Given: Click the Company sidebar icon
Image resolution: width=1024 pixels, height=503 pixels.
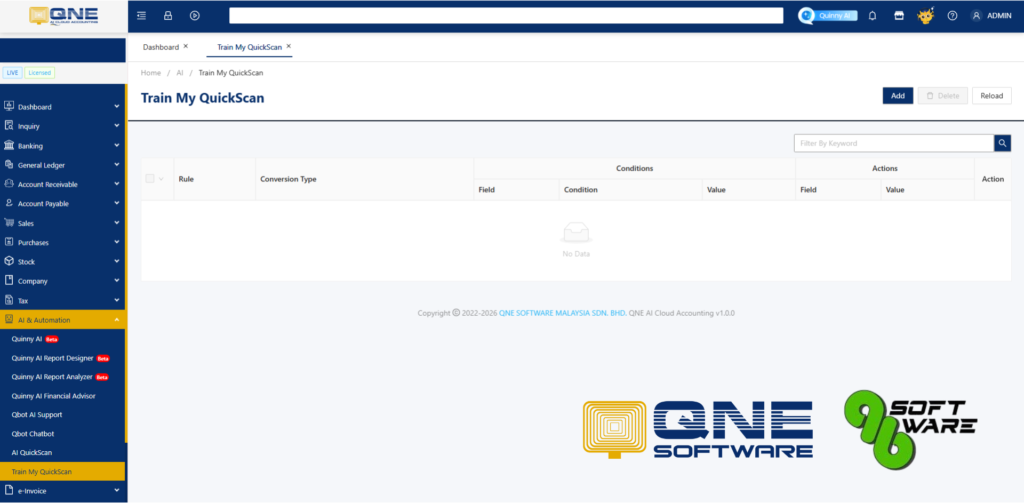Looking at the screenshot, I should point(9,280).
